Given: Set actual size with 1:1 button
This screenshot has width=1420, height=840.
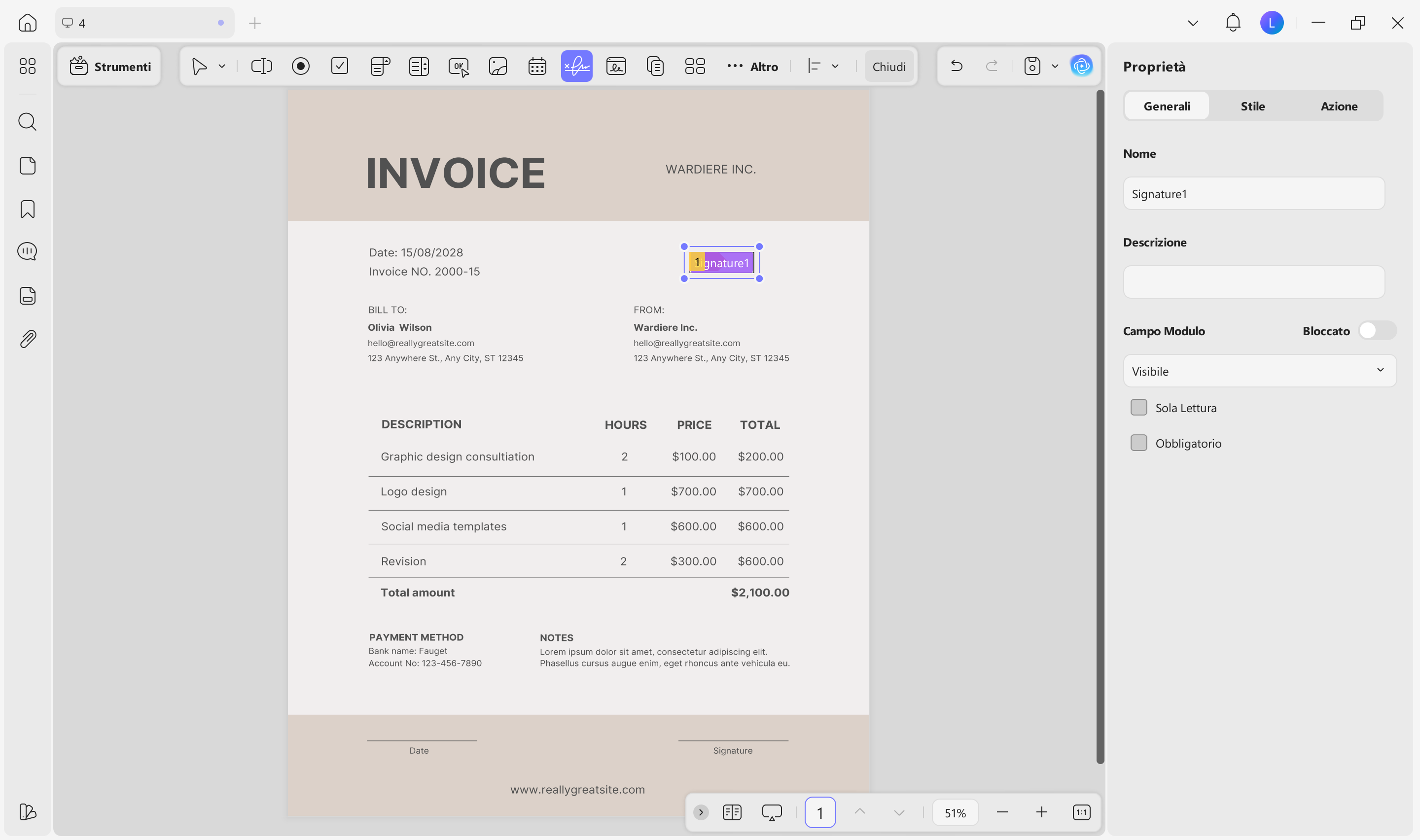Looking at the screenshot, I should pos(1081,812).
